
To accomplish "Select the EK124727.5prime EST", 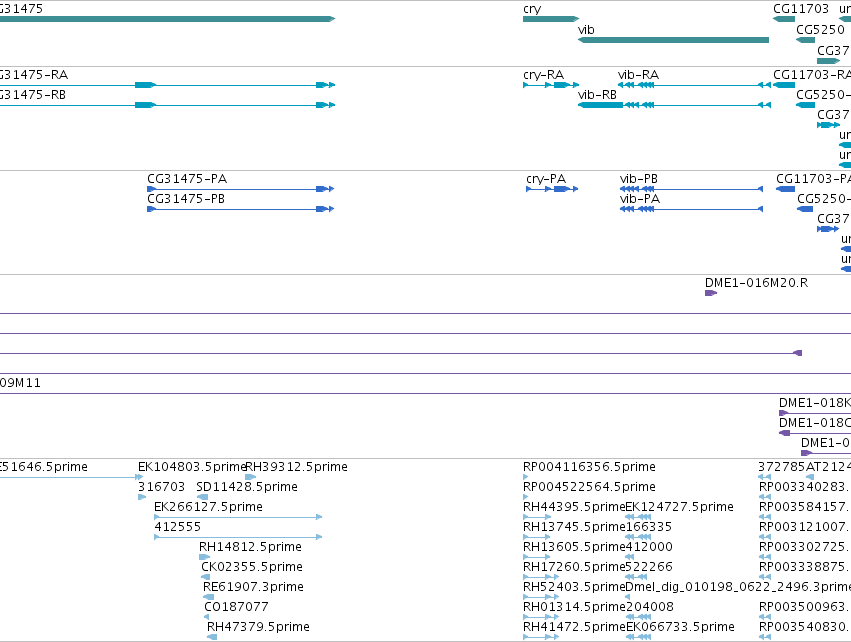I will 638,517.
